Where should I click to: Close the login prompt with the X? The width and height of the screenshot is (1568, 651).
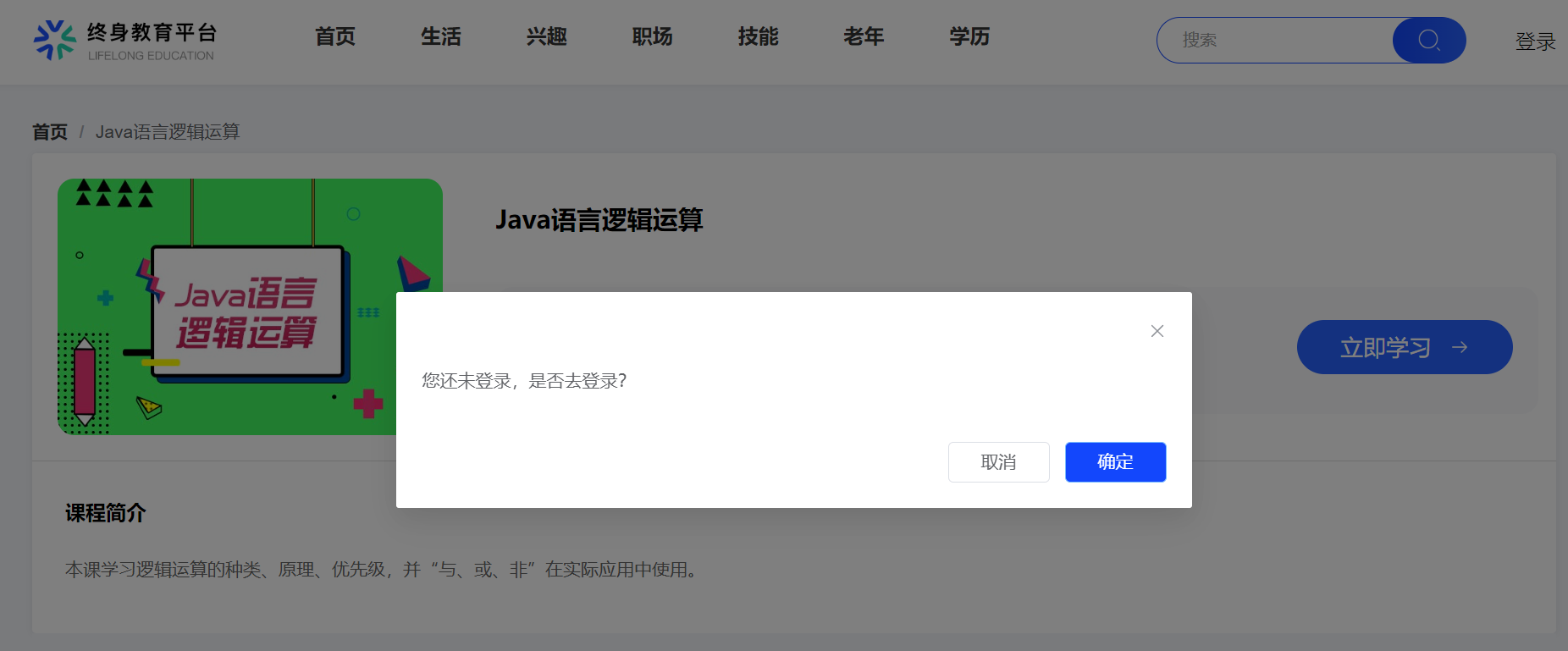[x=1157, y=331]
